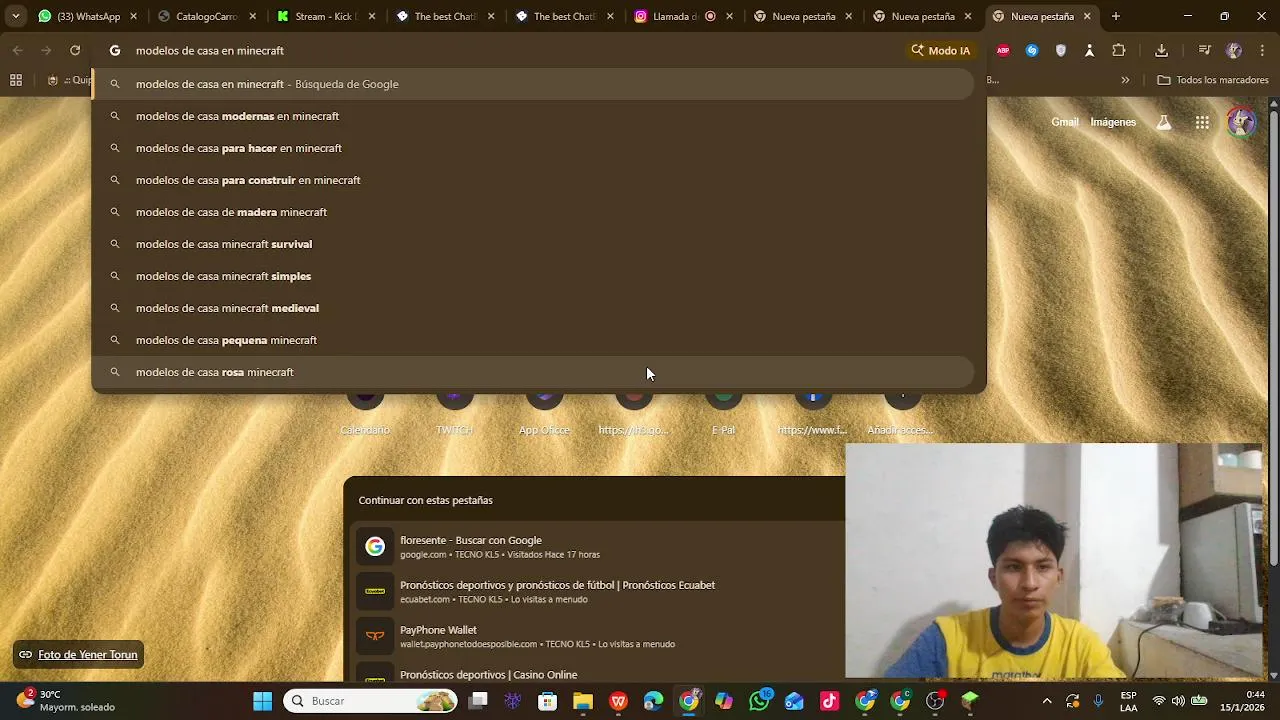This screenshot has height=720, width=1280.
Task: Expand hidden bookmarks with double chevron
Action: (x=1125, y=80)
